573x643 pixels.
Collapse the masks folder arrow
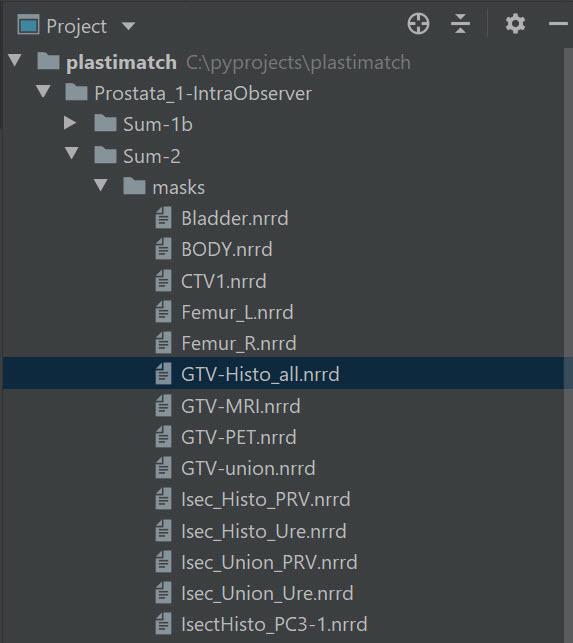(x=100, y=185)
